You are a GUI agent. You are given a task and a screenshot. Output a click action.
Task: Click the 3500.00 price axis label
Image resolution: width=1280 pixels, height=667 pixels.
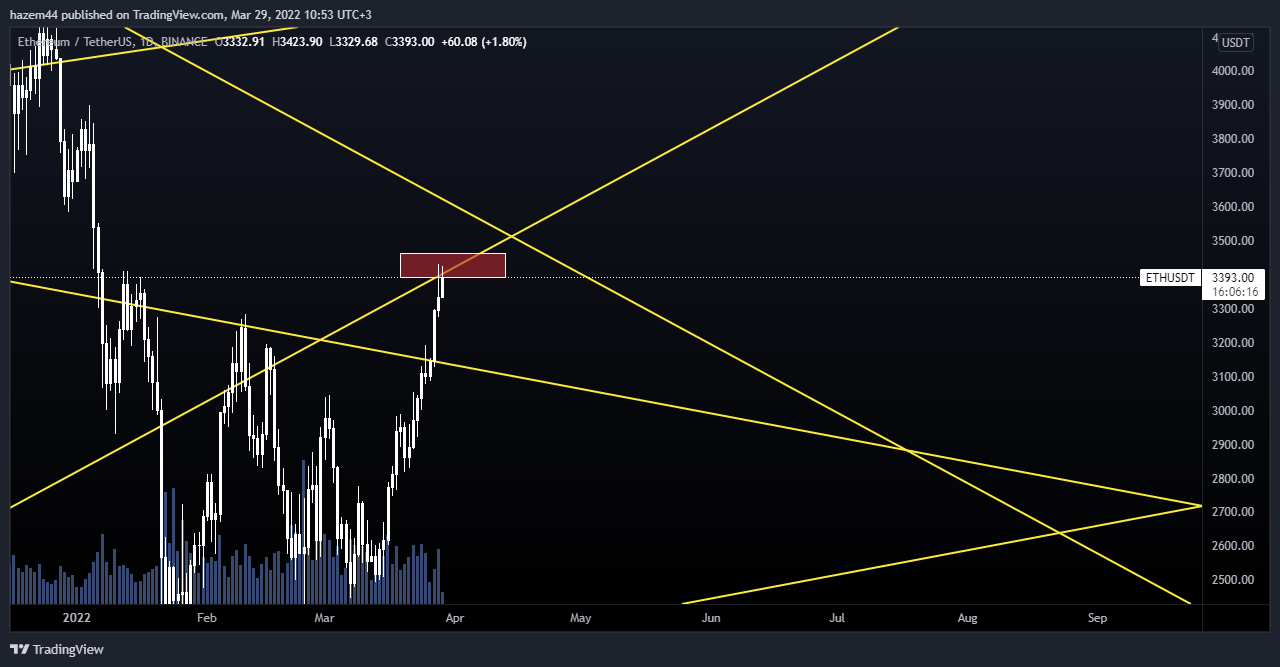pos(1233,241)
